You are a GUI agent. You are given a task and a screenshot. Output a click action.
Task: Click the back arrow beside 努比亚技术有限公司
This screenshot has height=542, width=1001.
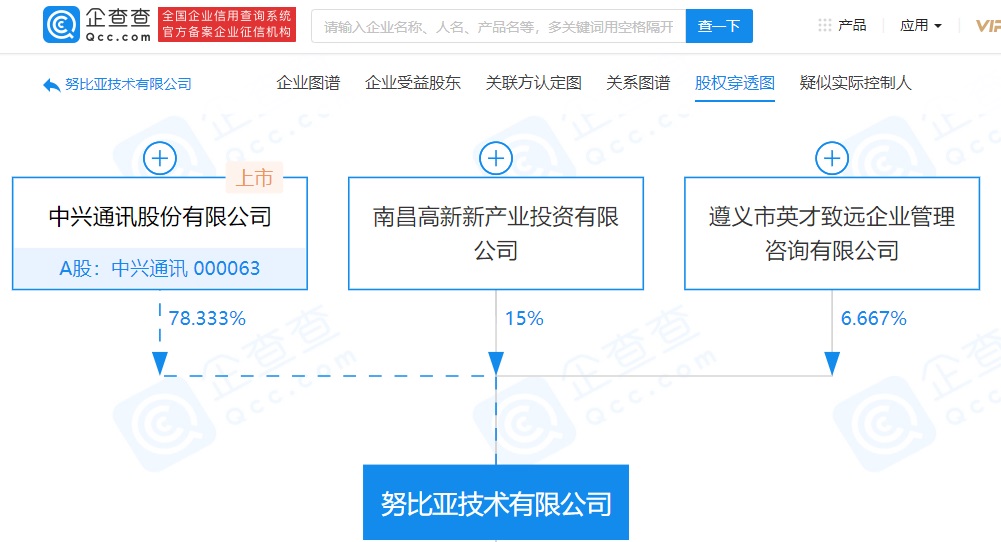tap(51, 85)
